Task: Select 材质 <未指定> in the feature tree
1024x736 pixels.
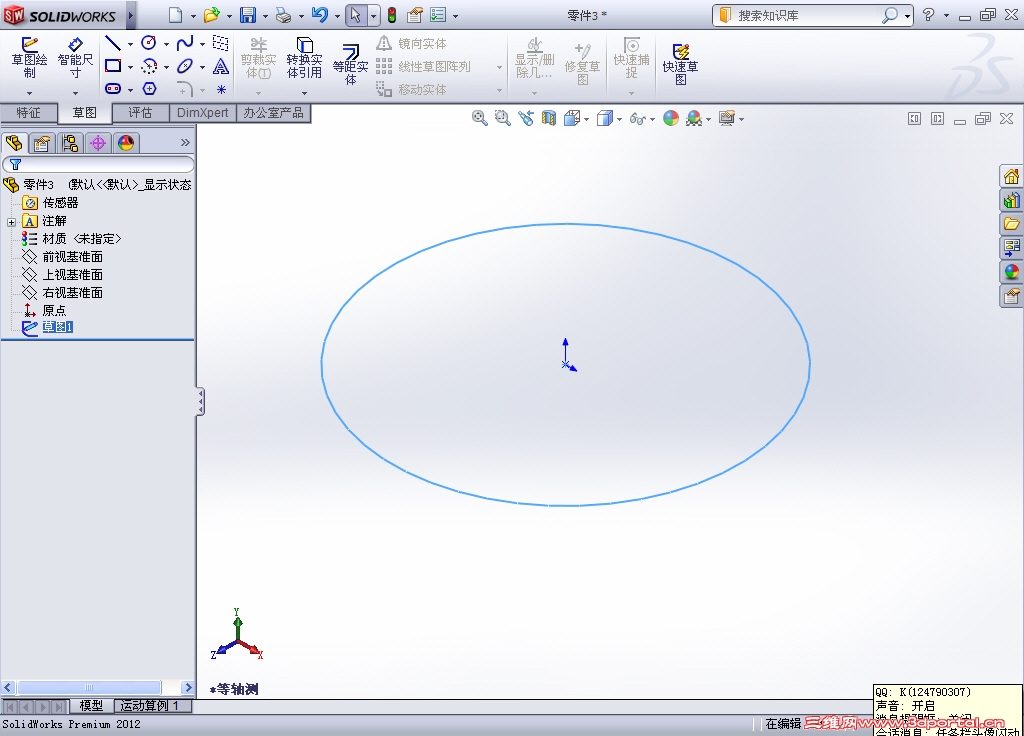Action: click(82, 239)
